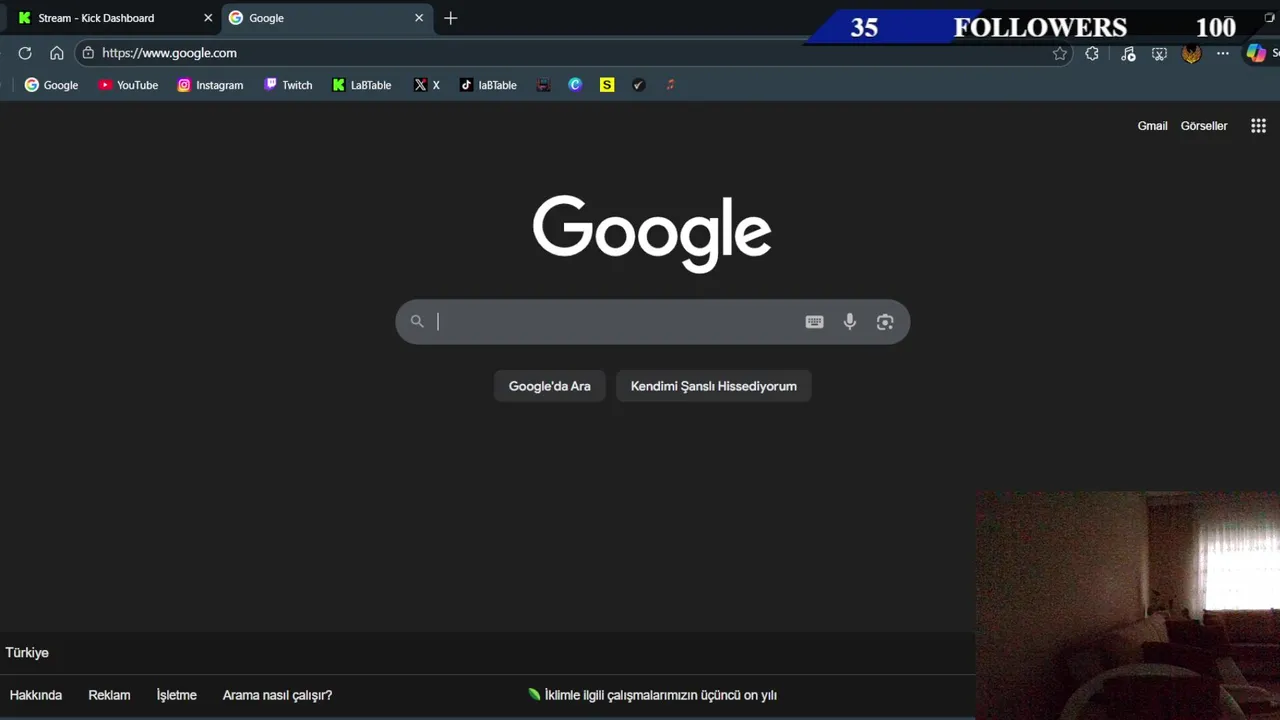Start a screenshot with the scissors icon
This screenshot has width=1280, height=720.
pos(1159,54)
